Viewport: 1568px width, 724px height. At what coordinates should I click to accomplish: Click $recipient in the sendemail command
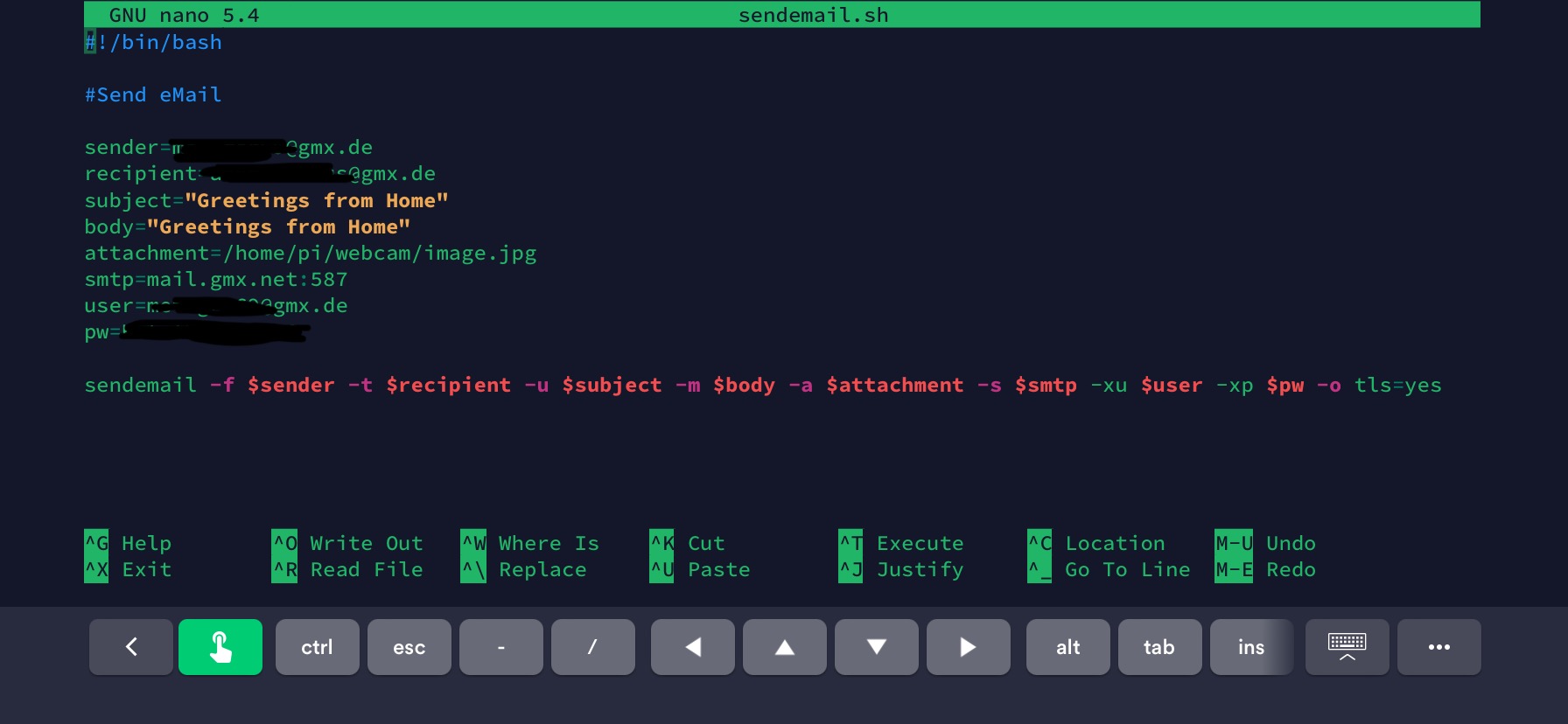[449, 385]
